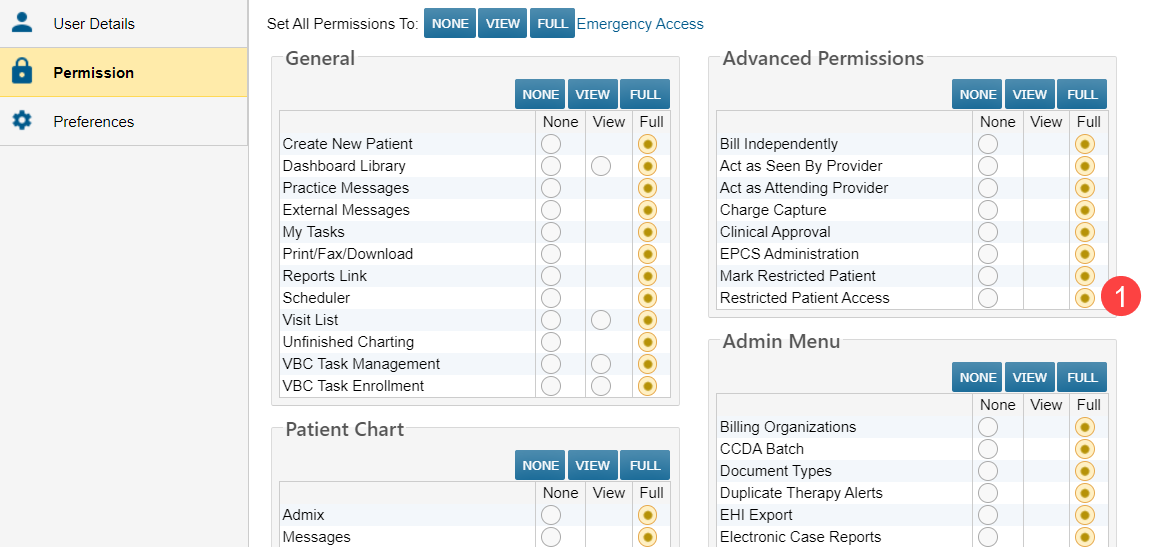Click the User Details person icon

click(x=22, y=22)
